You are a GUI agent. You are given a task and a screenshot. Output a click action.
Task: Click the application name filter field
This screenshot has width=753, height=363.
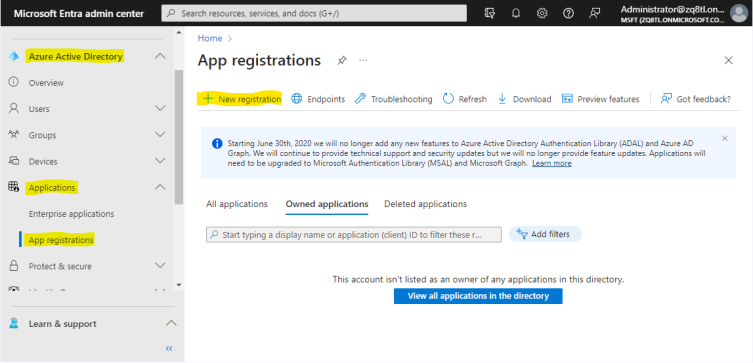pos(354,234)
